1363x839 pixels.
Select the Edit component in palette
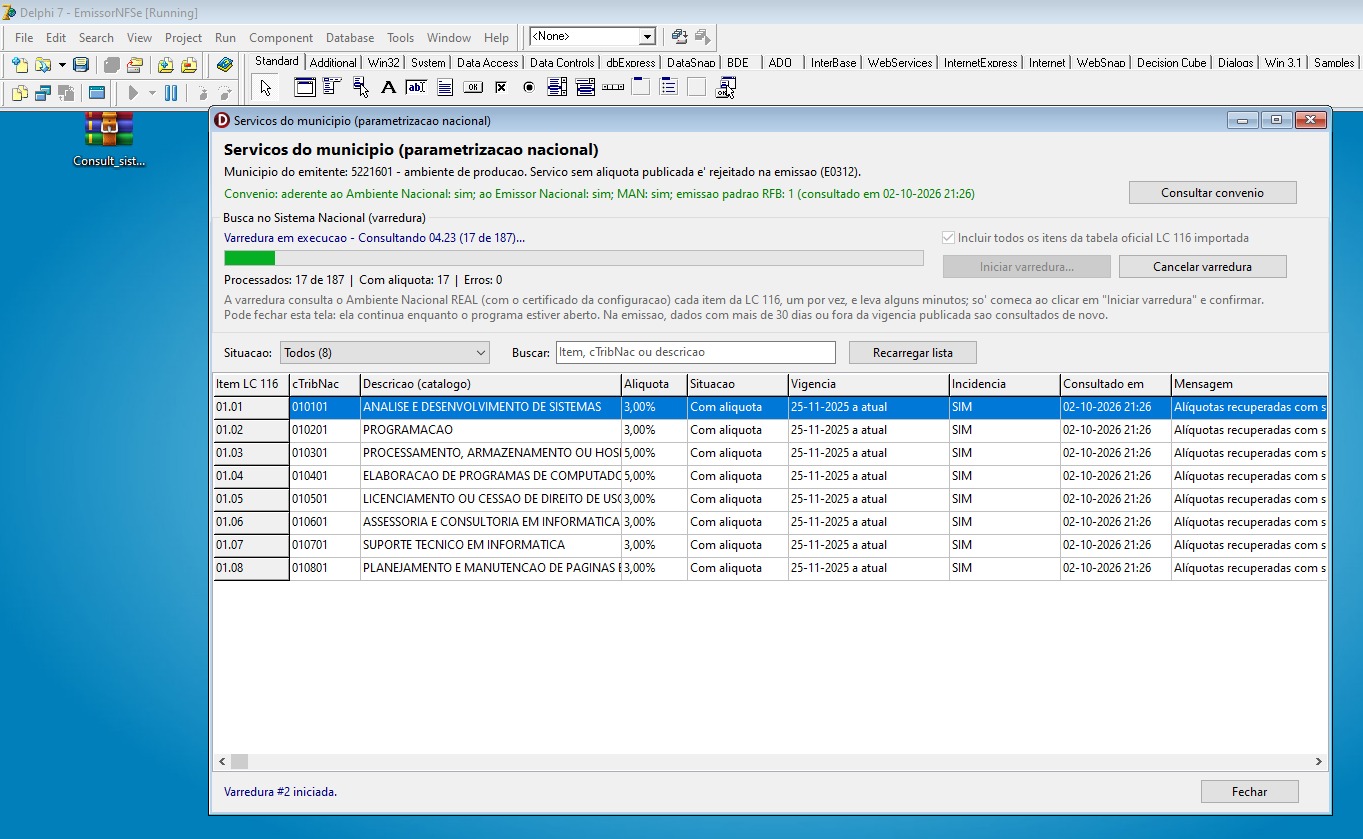tap(417, 88)
